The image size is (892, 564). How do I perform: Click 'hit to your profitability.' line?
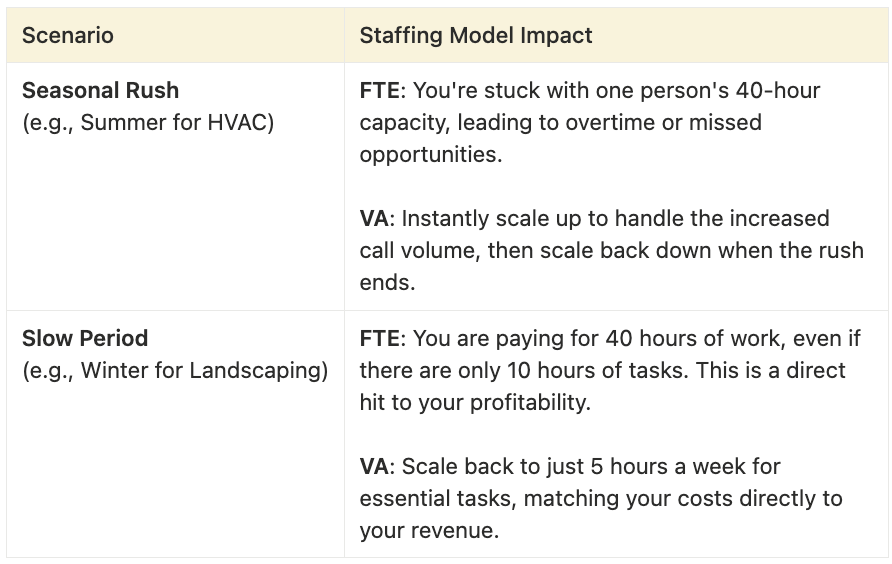pos(475,403)
